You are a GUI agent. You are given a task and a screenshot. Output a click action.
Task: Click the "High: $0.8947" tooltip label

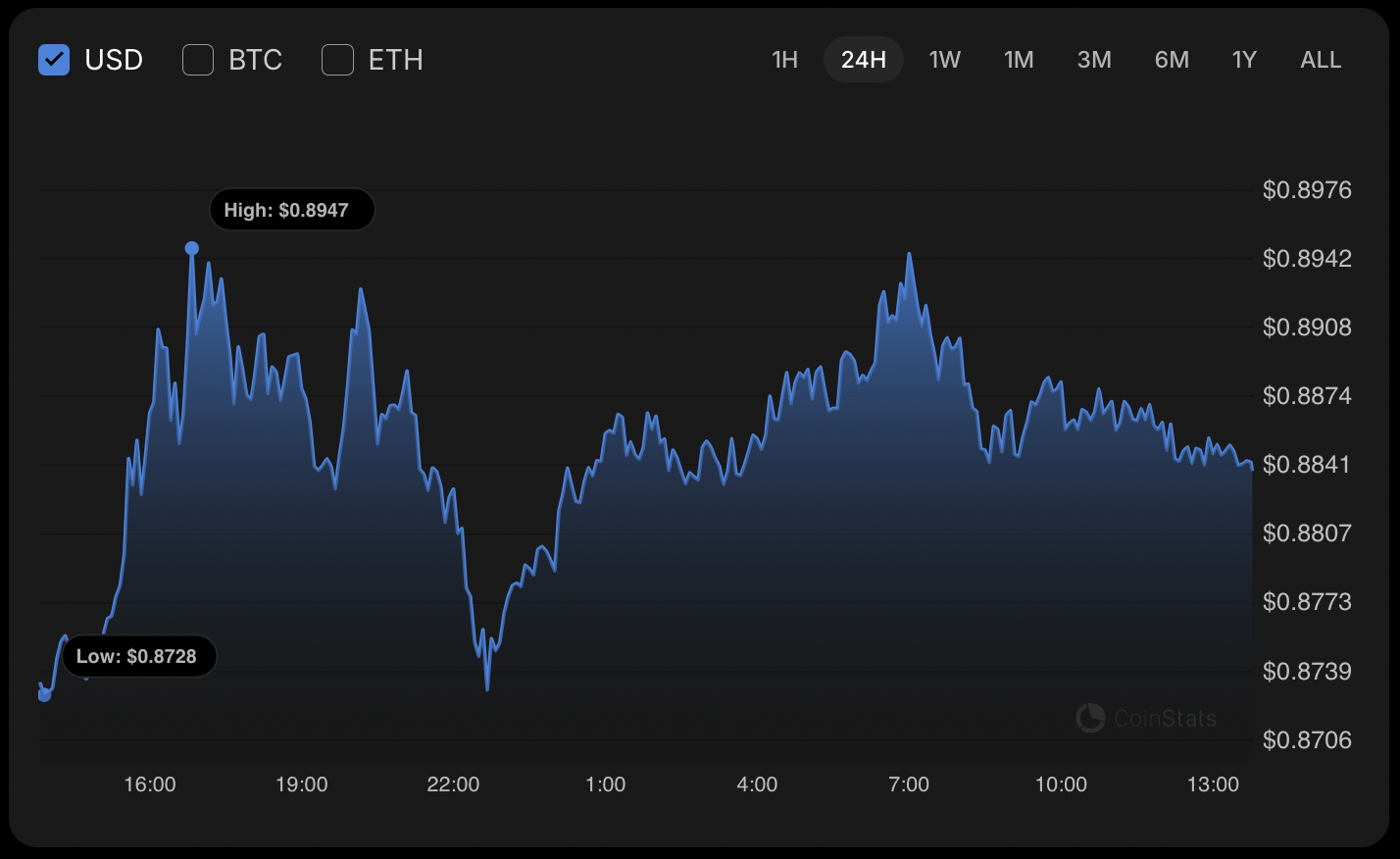[292, 210]
